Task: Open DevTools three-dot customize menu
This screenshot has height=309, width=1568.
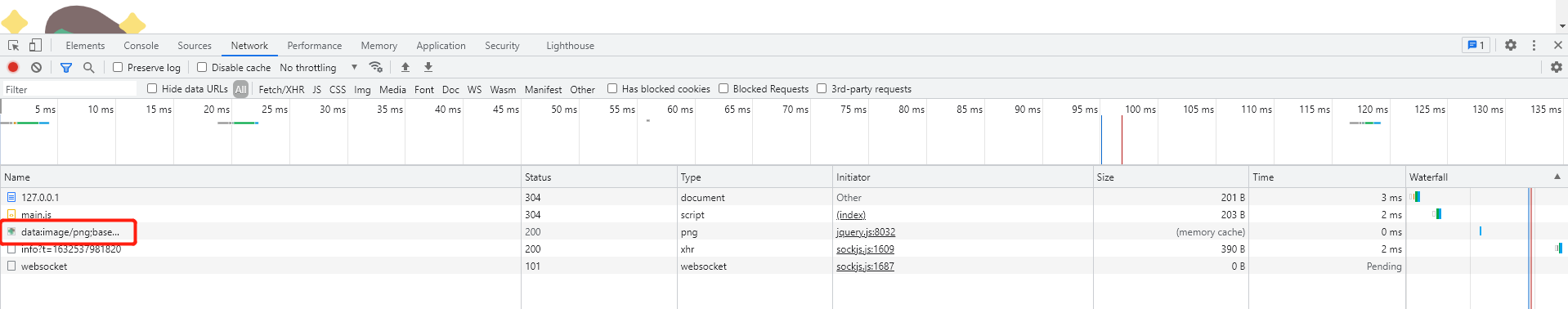Action: [x=1534, y=45]
